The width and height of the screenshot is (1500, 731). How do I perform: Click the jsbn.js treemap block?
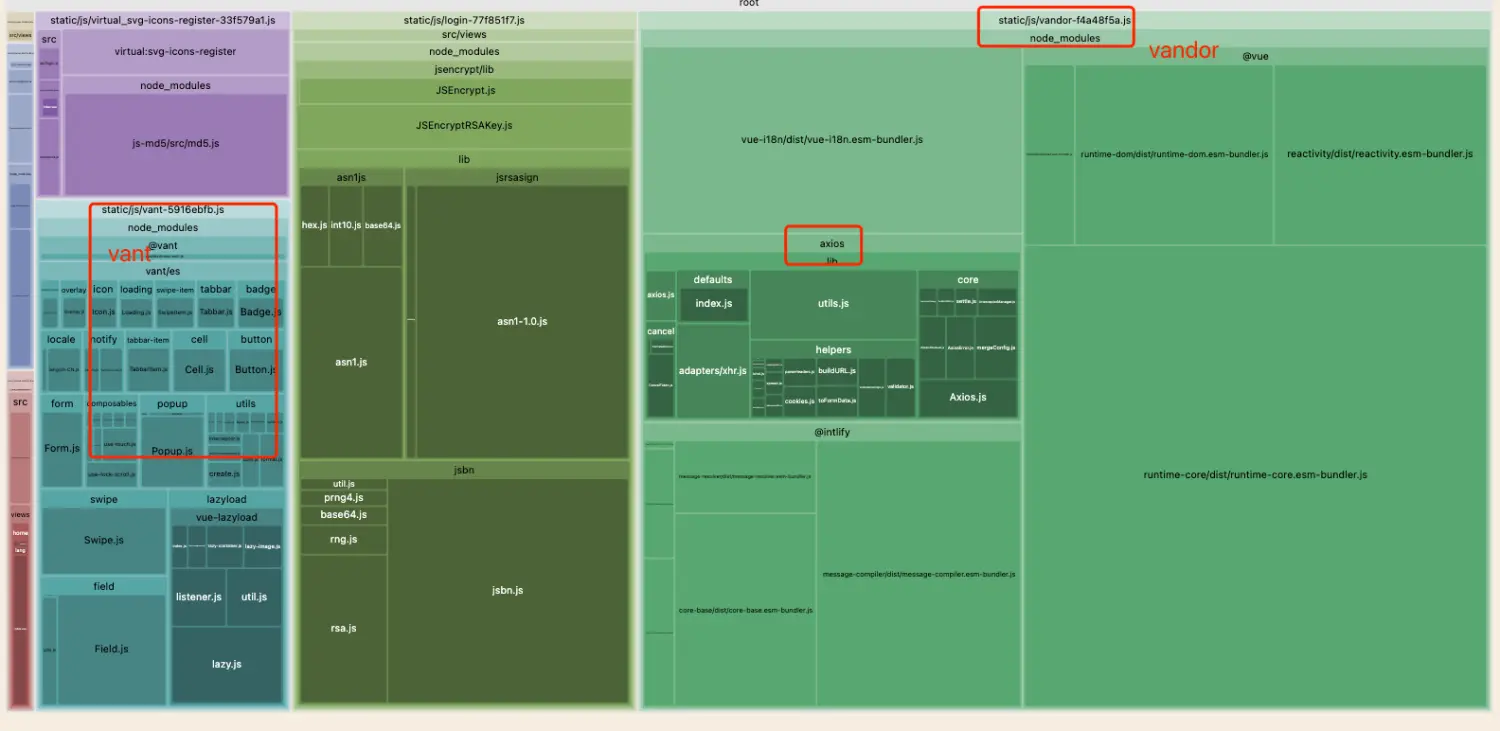point(507,590)
